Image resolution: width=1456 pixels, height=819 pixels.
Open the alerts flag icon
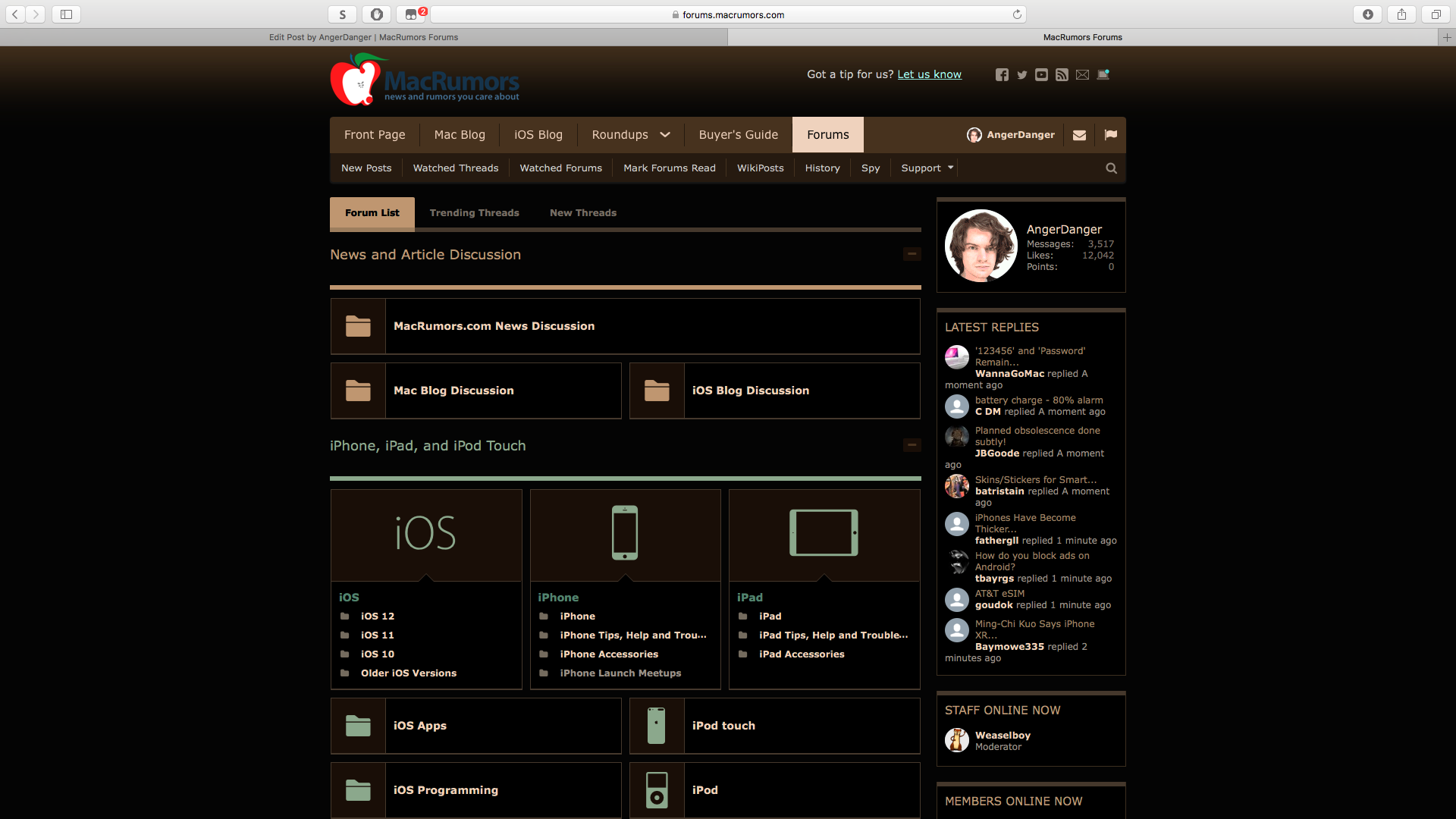(1111, 134)
